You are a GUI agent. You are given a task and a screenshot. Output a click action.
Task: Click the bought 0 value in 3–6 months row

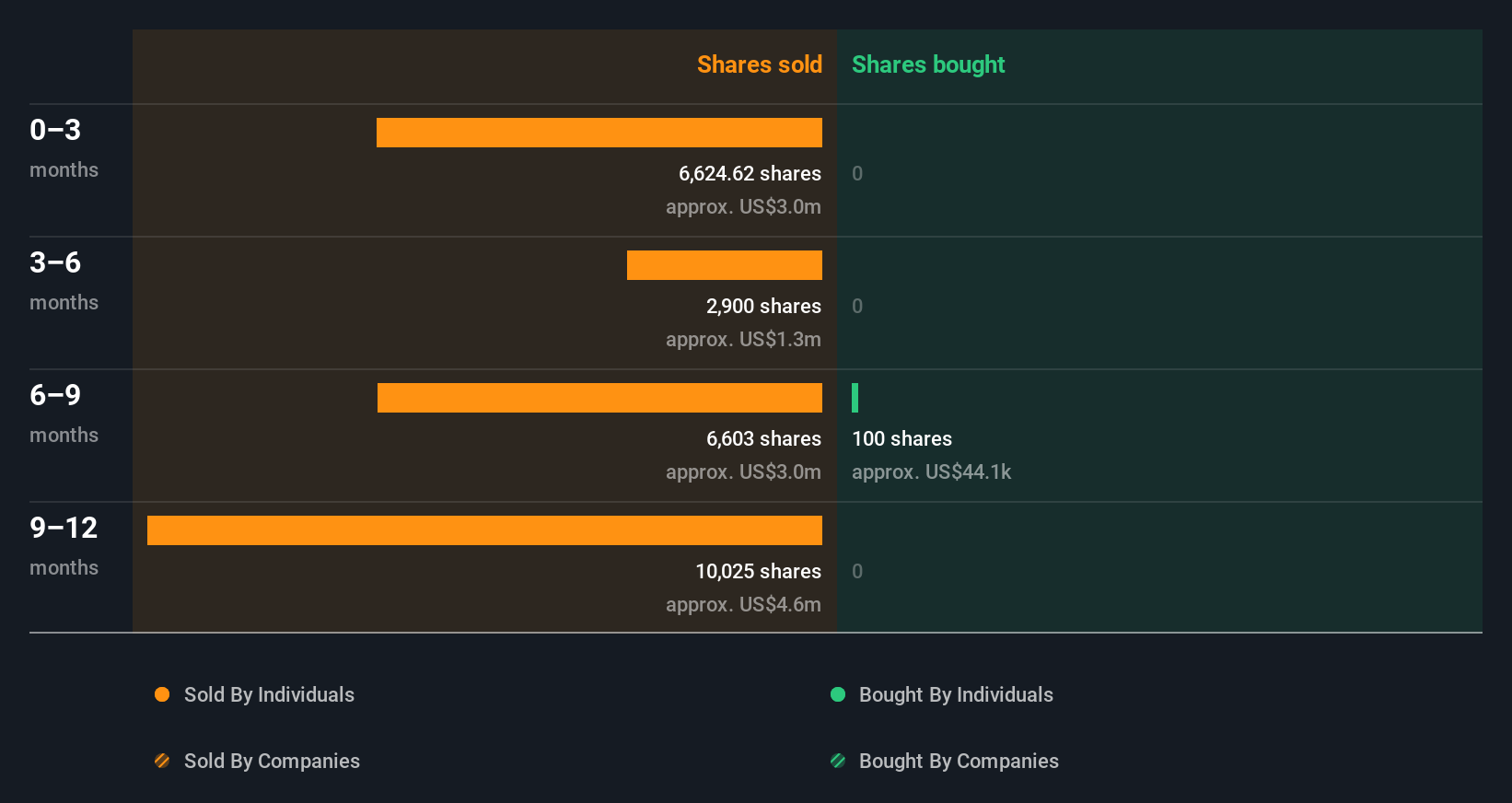tap(857, 306)
